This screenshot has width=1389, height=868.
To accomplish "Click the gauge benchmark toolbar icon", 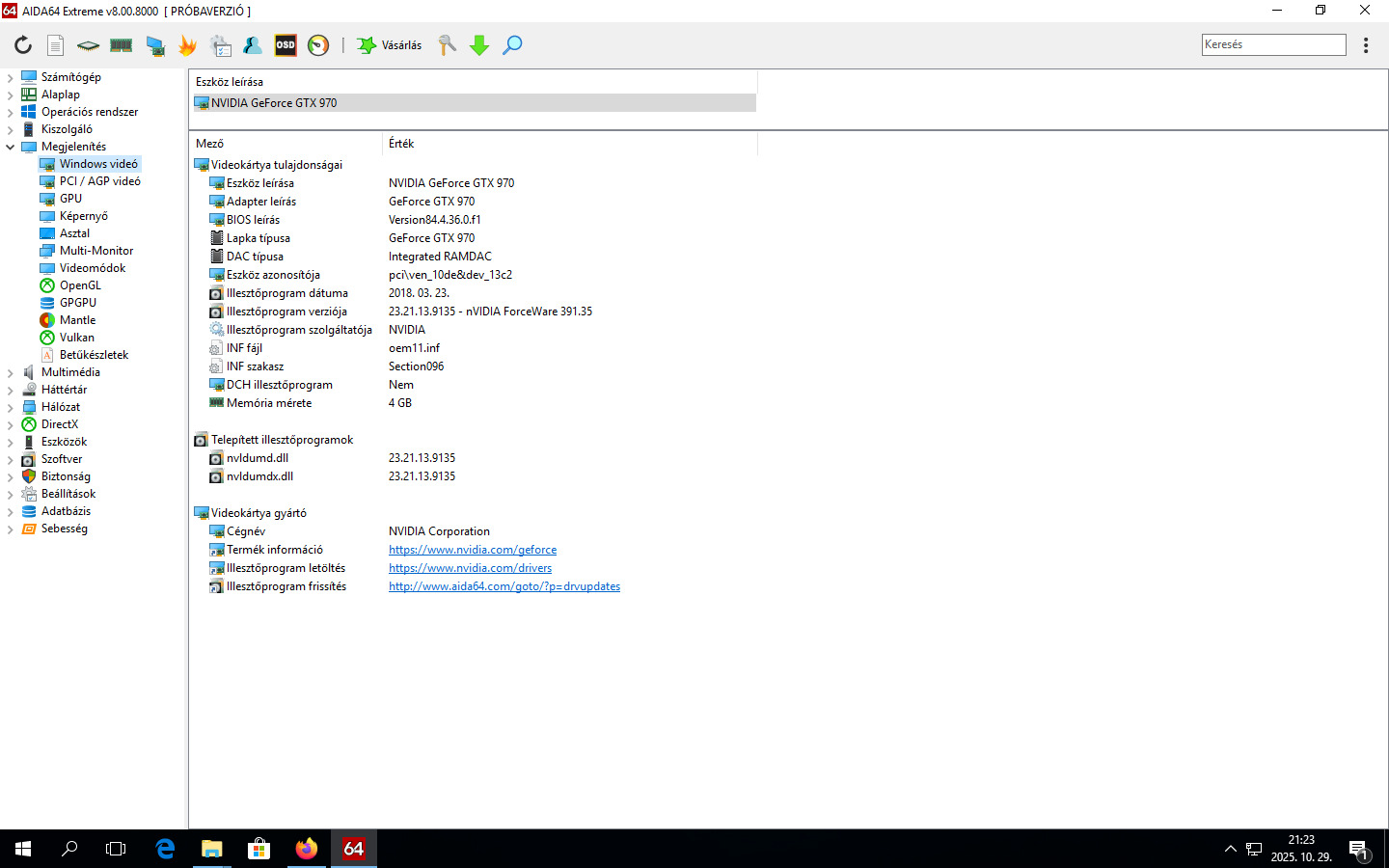I will pos(318,45).
